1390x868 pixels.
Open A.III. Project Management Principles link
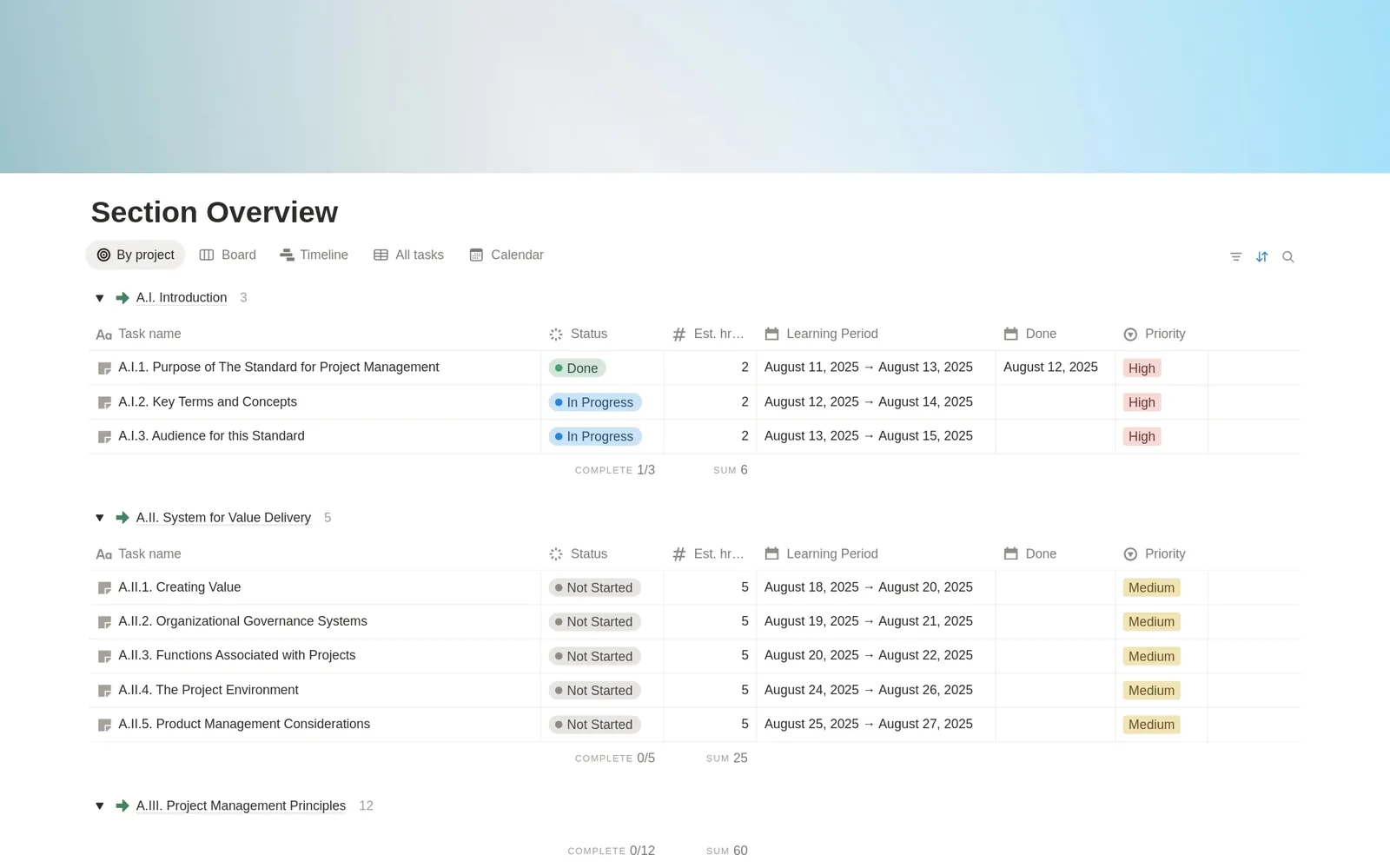tap(241, 806)
